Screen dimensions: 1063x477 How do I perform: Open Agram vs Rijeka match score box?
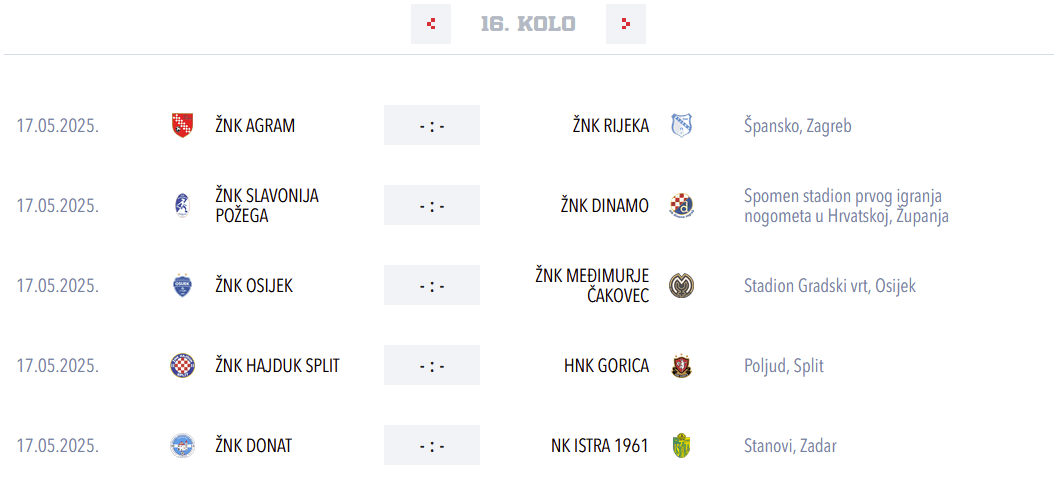click(432, 126)
